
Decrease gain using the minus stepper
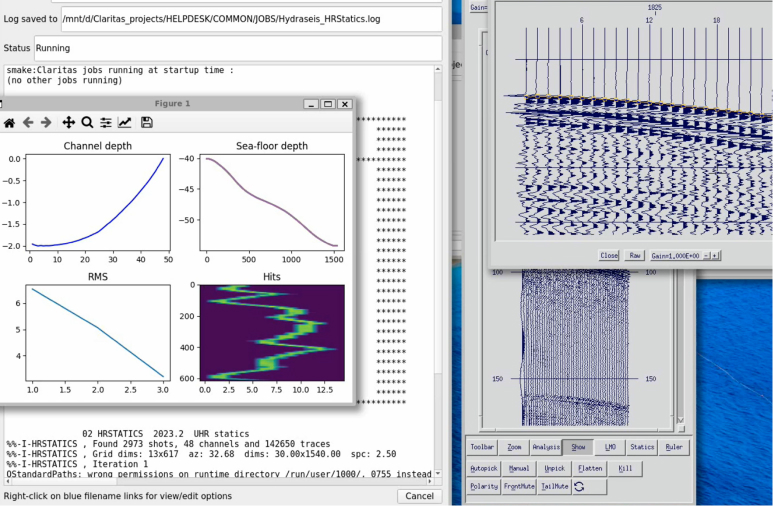coord(704,256)
